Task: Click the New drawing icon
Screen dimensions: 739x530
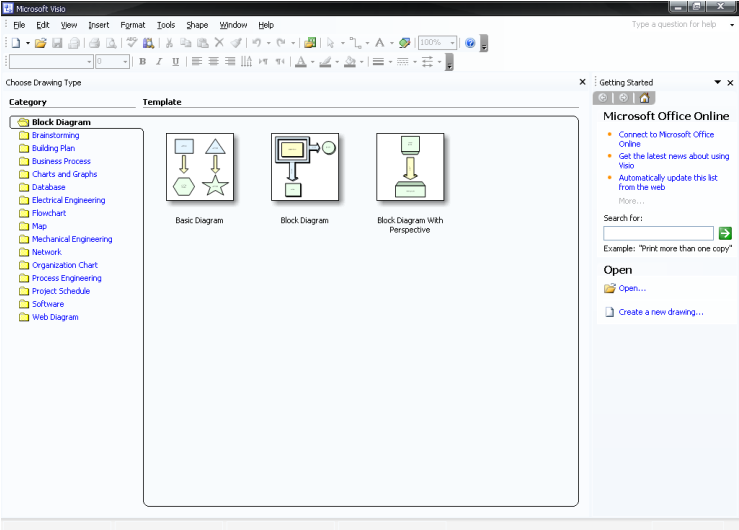Action: (16, 43)
